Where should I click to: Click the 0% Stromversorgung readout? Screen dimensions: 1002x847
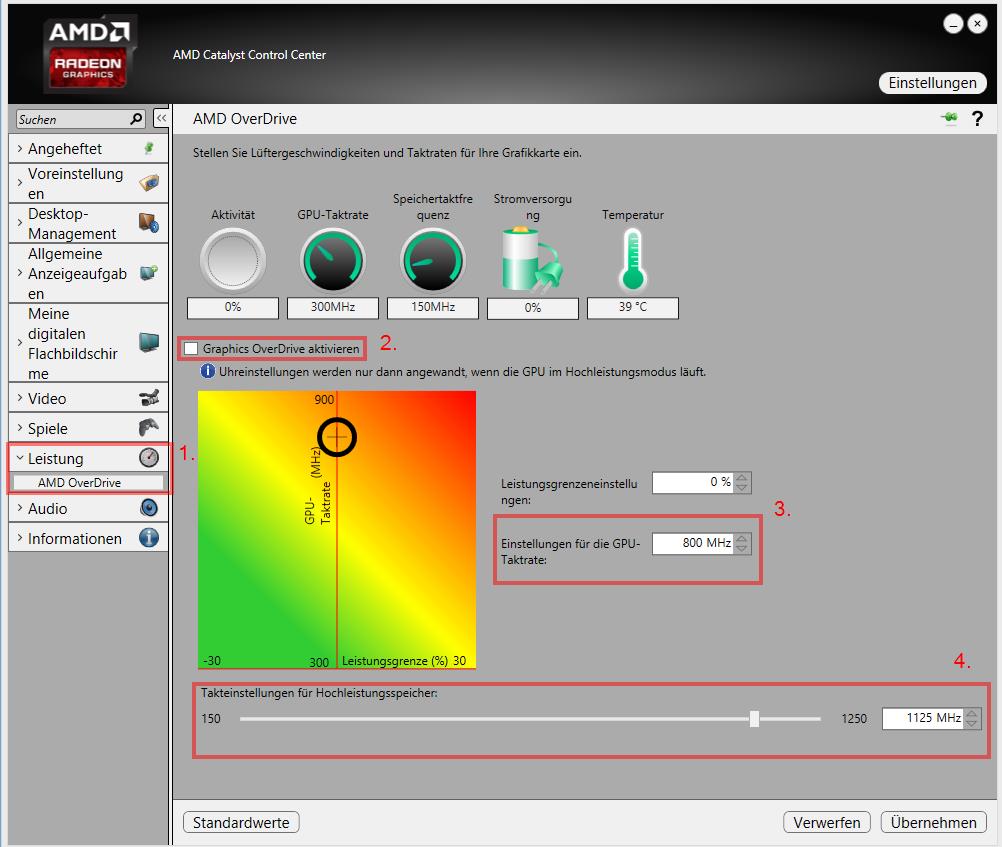pos(532,308)
